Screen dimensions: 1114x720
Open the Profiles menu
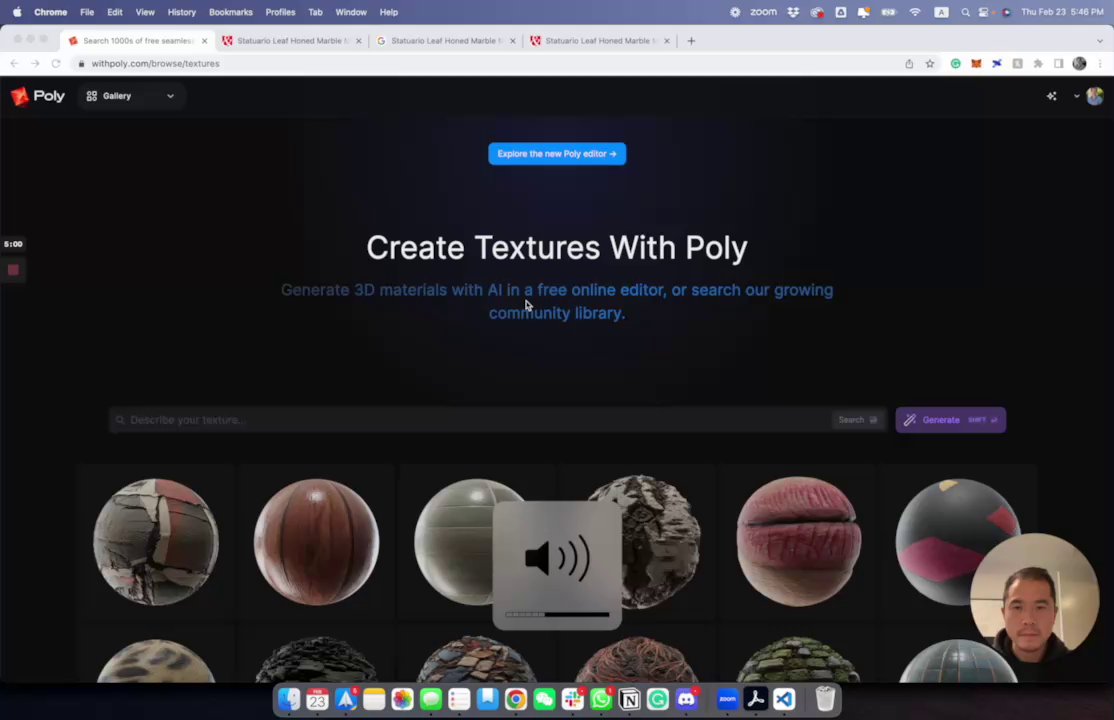click(x=280, y=12)
